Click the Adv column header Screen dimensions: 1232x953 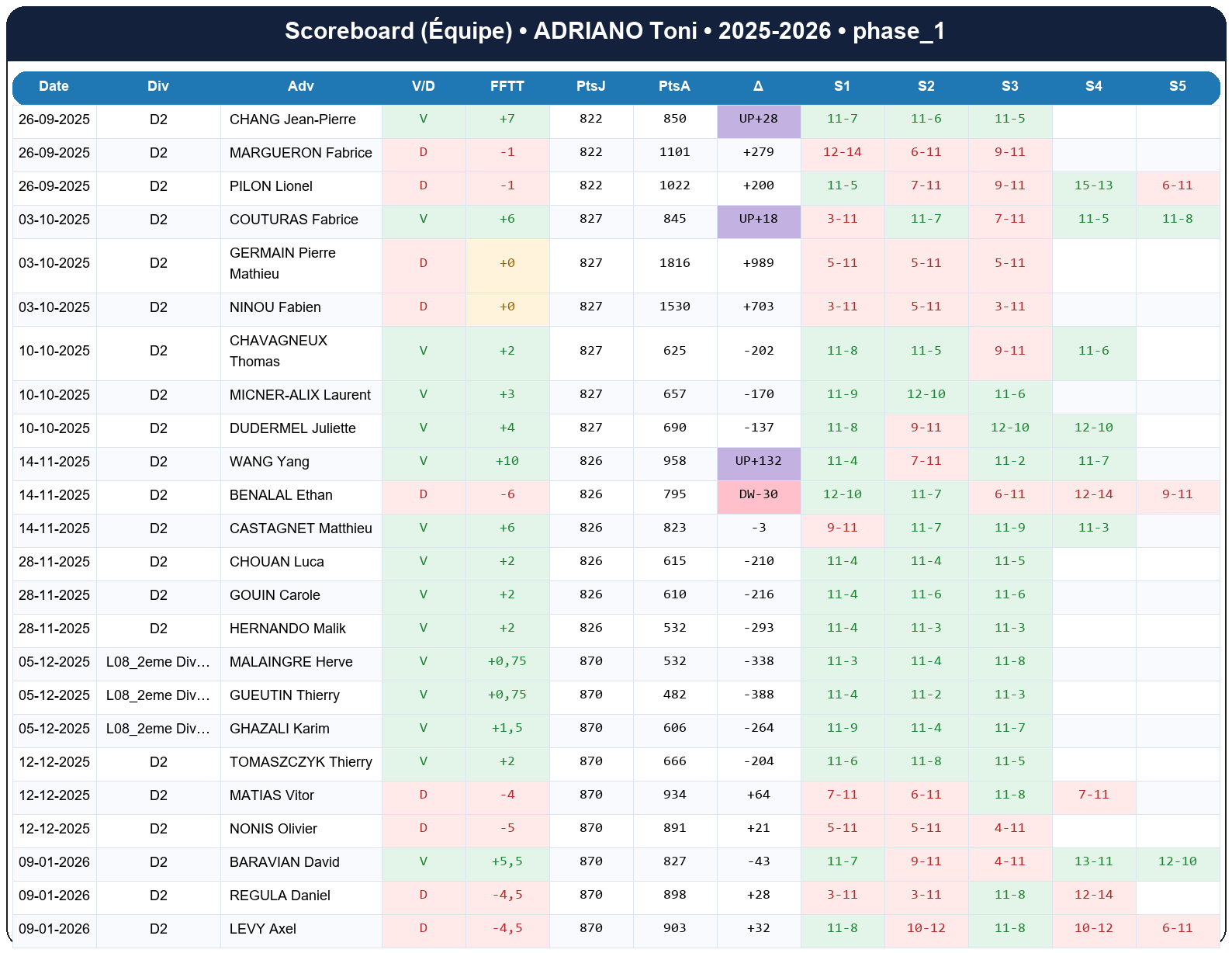[x=300, y=86]
